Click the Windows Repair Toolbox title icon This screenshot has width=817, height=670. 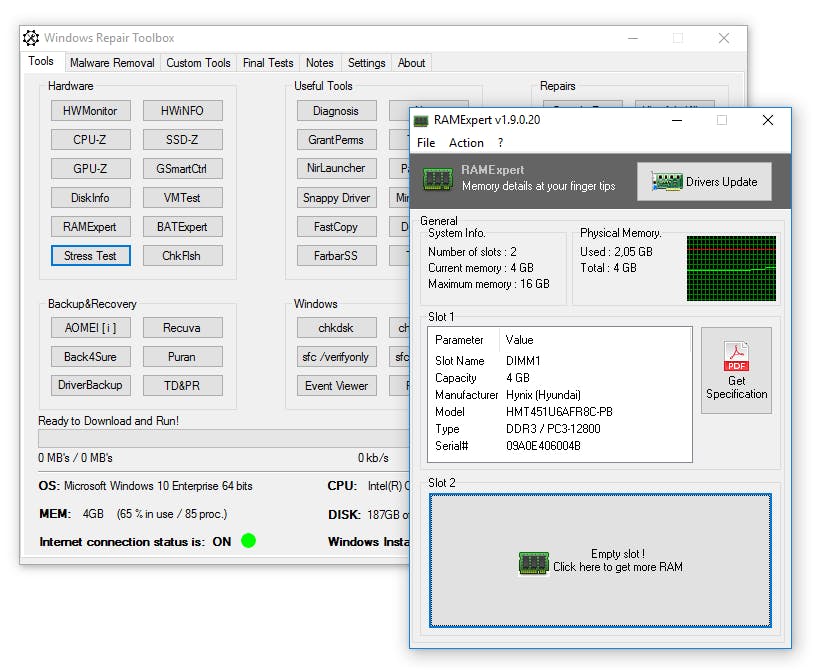33,38
